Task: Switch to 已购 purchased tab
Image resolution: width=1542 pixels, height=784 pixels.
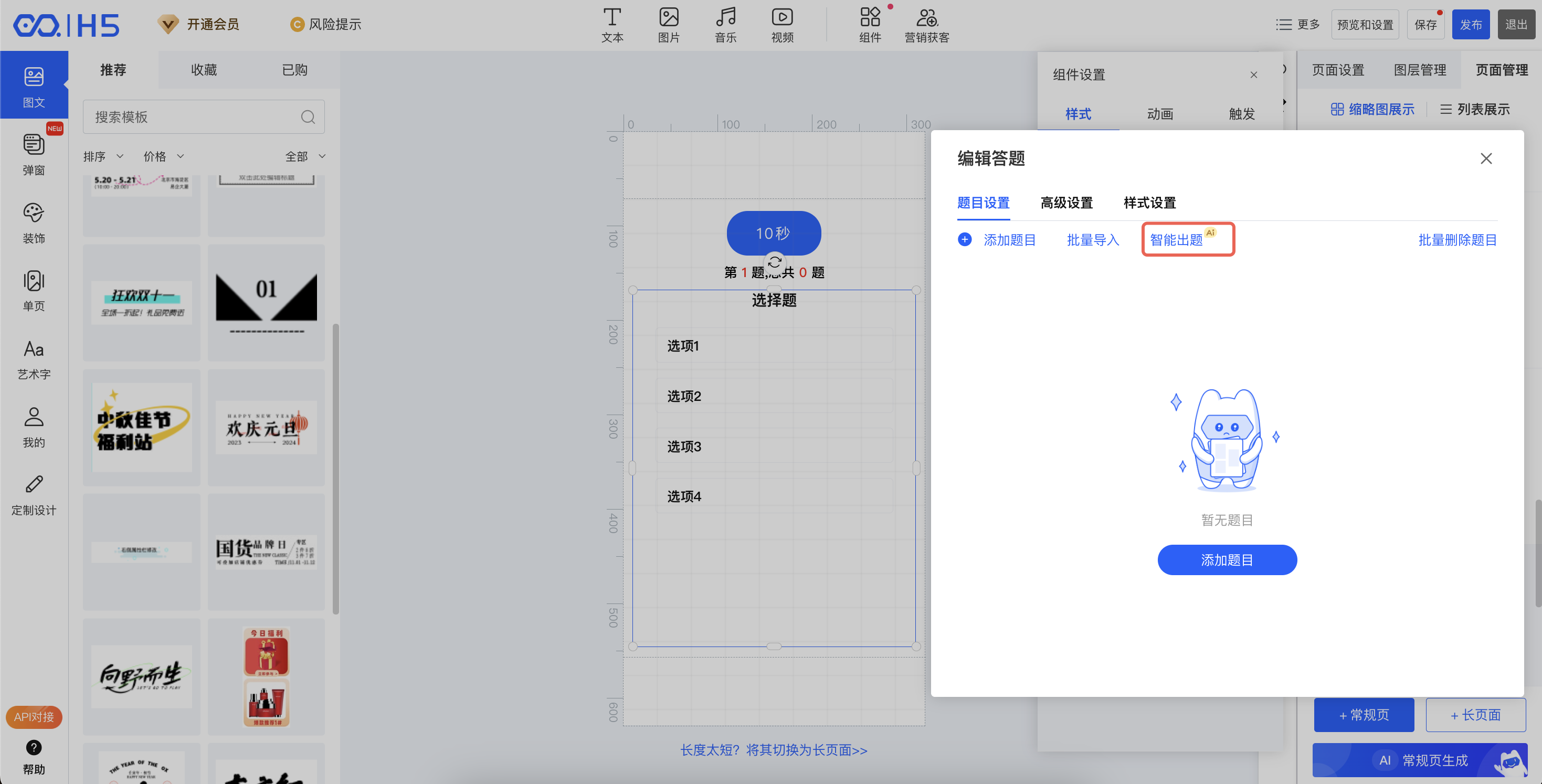Action: click(294, 70)
